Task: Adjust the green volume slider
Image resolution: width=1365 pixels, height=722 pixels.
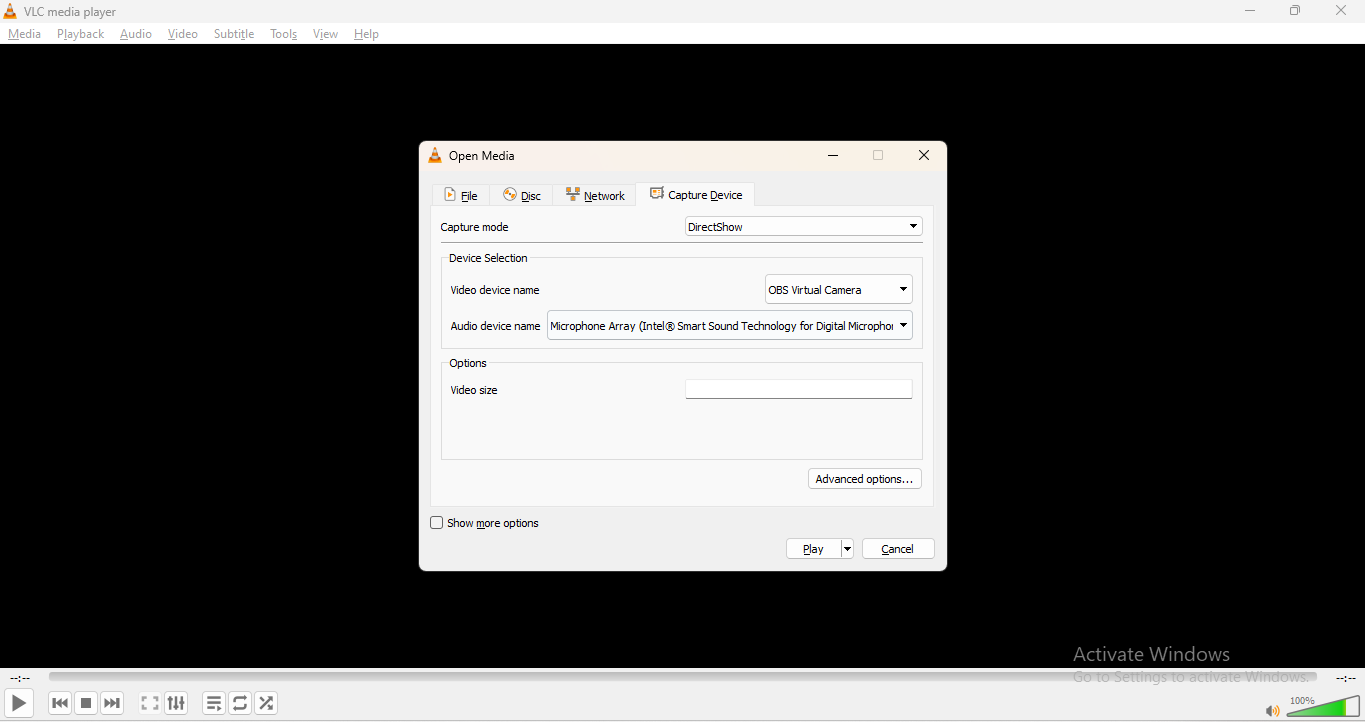Action: 1323,707
